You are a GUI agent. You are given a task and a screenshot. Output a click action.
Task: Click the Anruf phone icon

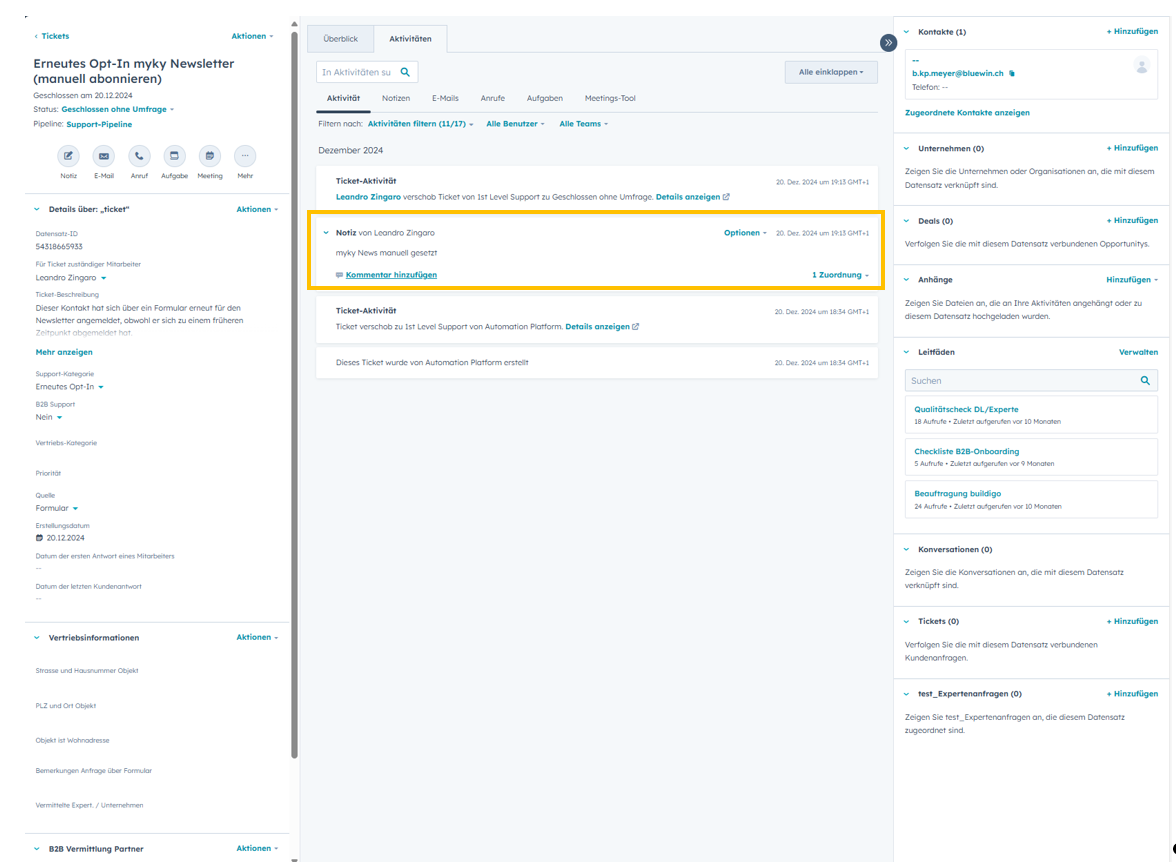(139, 156)
